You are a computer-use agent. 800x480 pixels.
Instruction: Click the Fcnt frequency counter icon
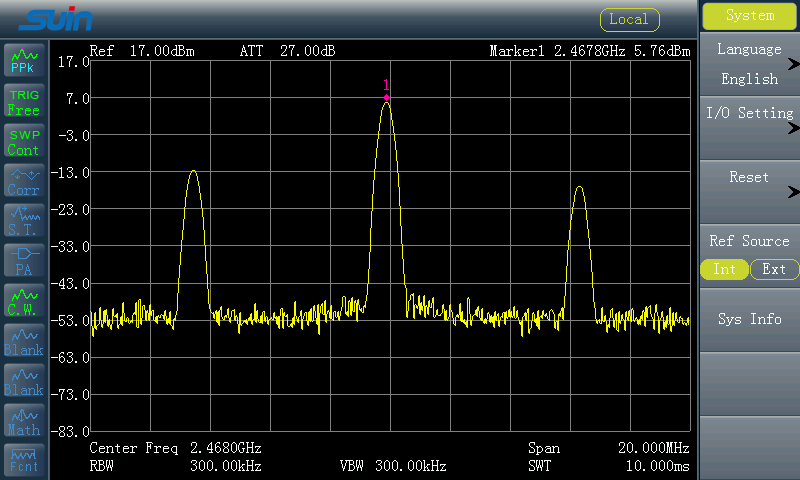tap(24, 460)
